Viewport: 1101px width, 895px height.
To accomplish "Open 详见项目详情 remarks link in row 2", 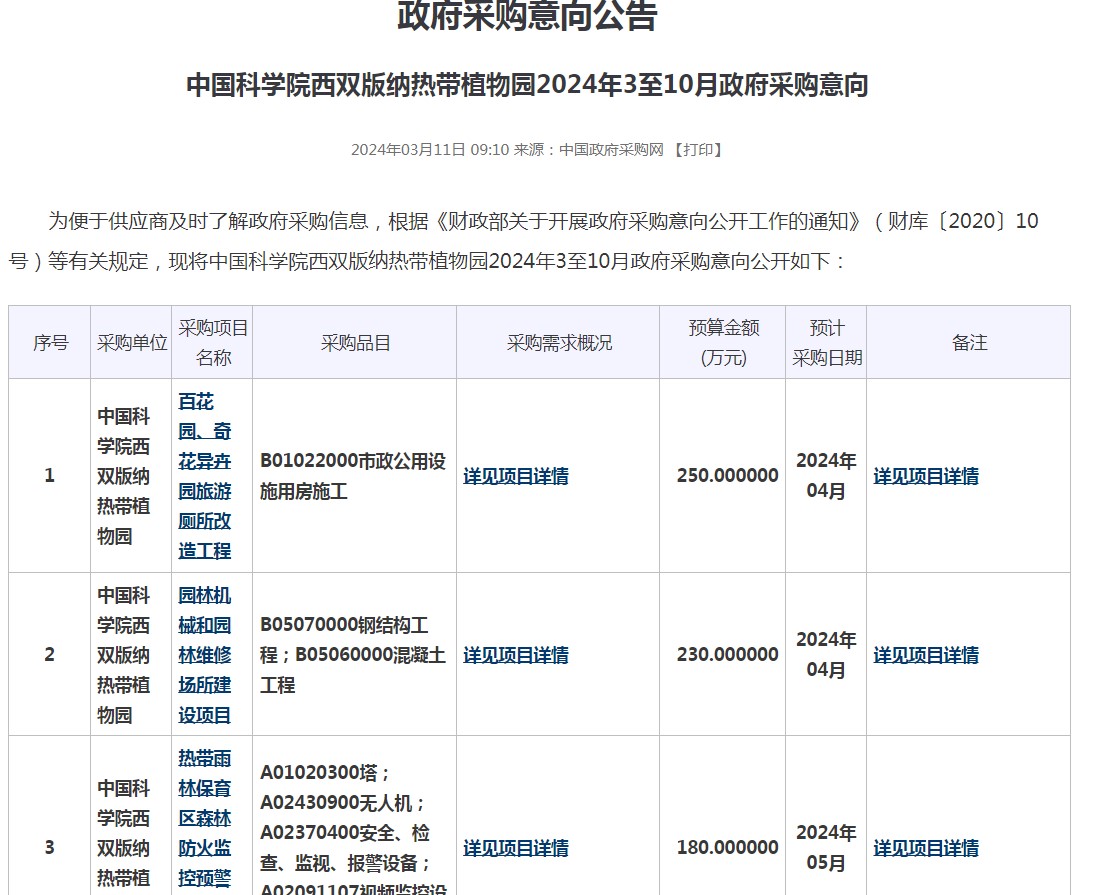I will (x=926, y=655).
